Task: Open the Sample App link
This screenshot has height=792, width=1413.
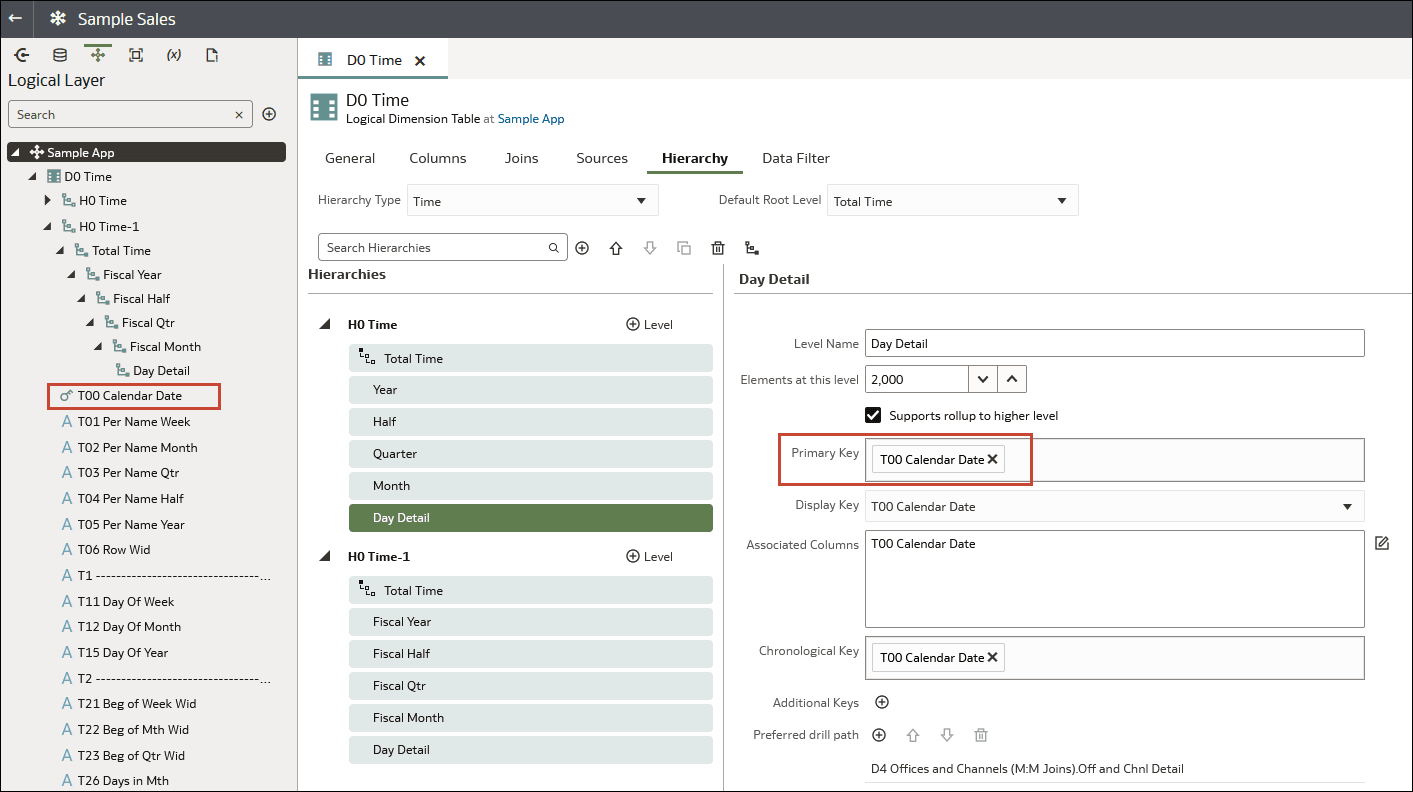Action: [x=530, y=119]
